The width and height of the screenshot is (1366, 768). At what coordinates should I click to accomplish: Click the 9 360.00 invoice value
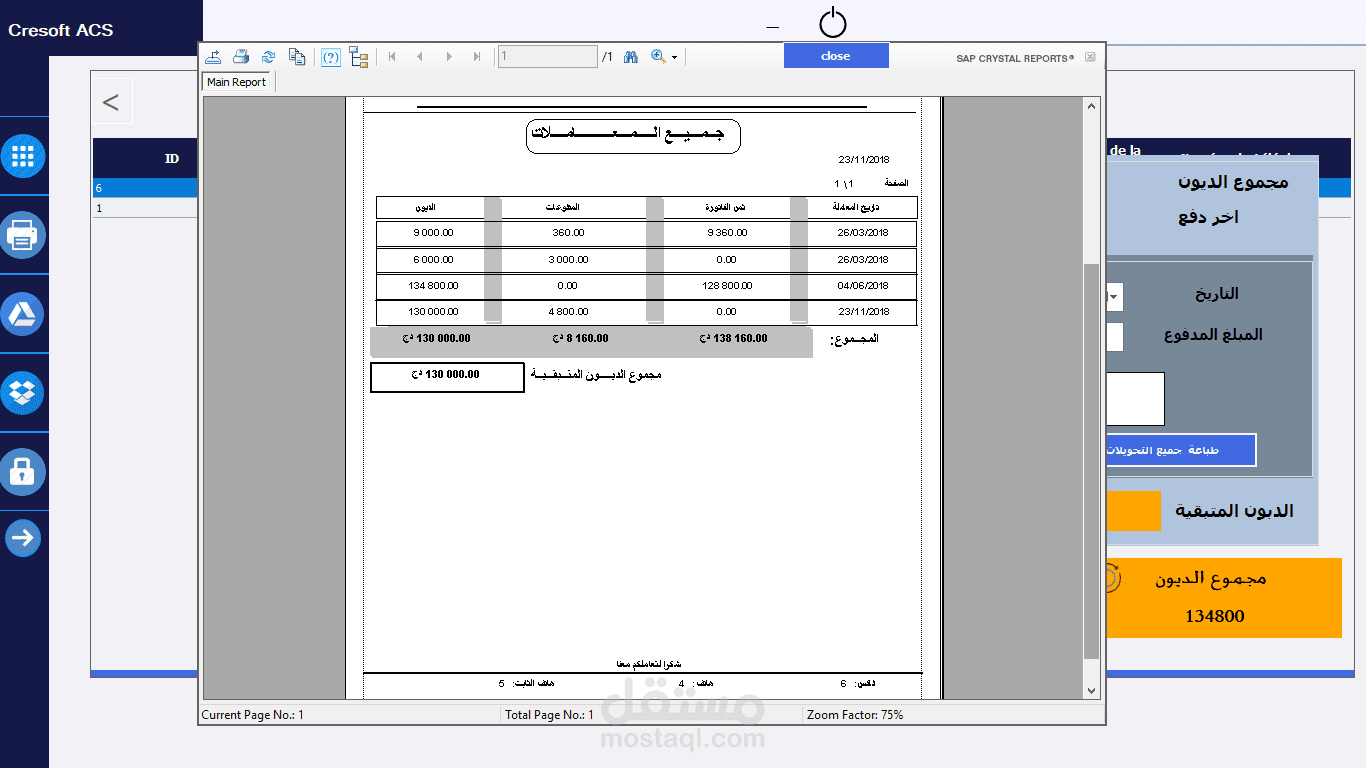click(726, 233)
